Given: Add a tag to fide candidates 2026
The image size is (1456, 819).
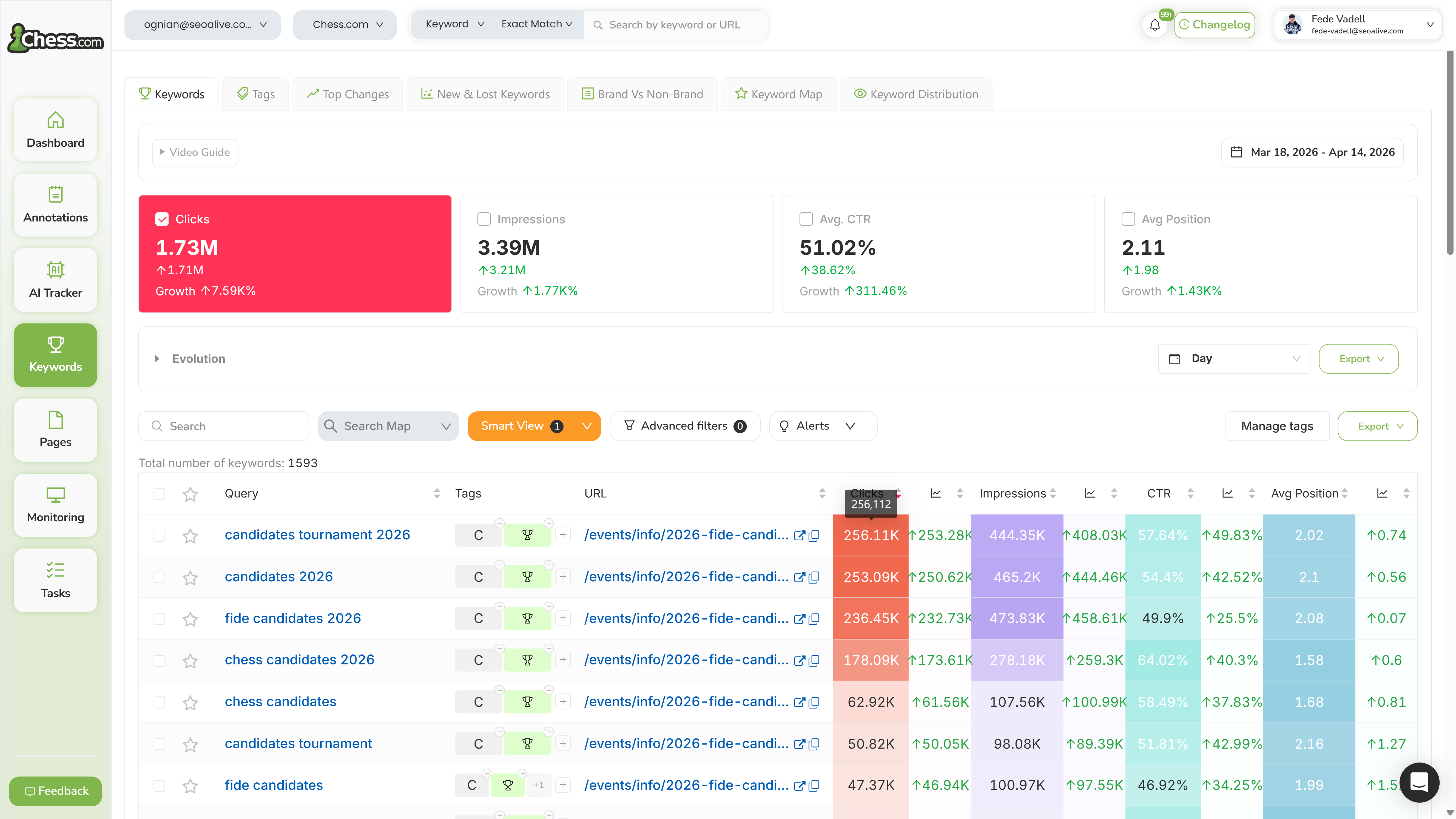Looking at the screenshot, I should (563, 619).
